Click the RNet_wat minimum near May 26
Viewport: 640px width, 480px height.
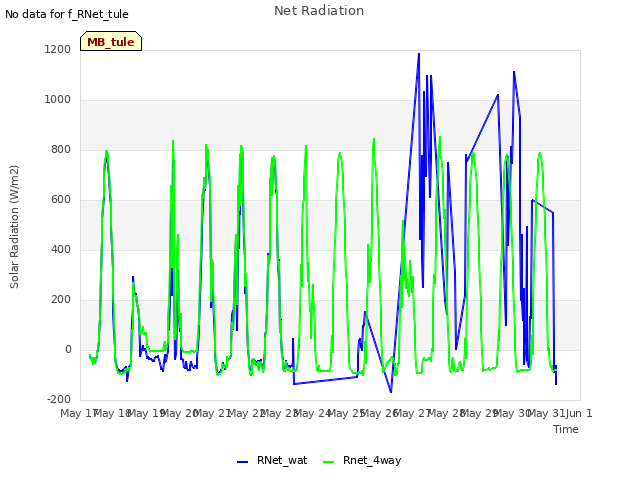pyautogui.click(x=391, y=392)
